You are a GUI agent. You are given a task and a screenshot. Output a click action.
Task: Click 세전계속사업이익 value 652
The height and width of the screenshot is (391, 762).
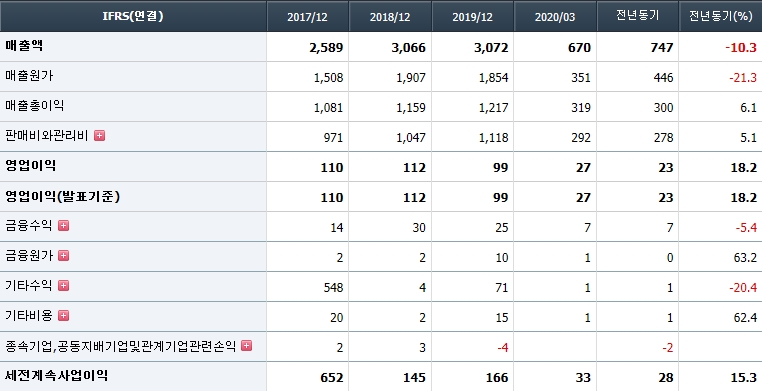tap(332, 378)
